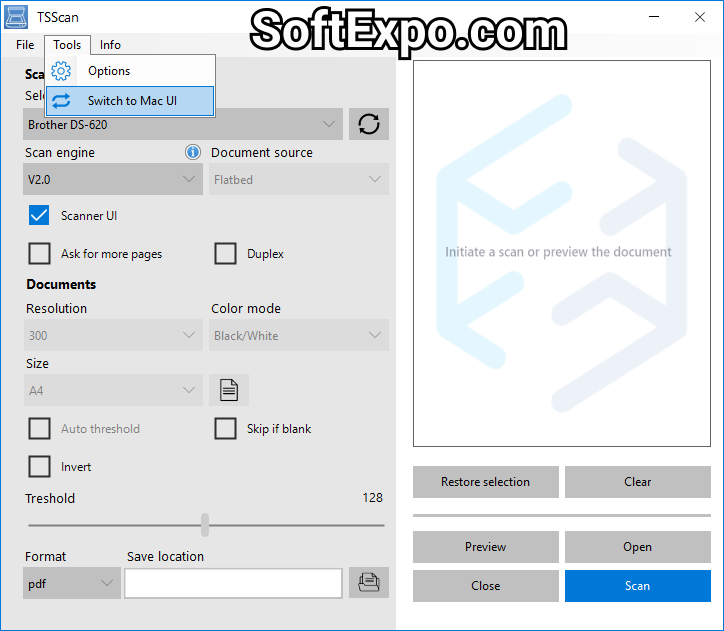Click the Clear button
Viewport: 724px width, 631px height.
click(638, 482)
